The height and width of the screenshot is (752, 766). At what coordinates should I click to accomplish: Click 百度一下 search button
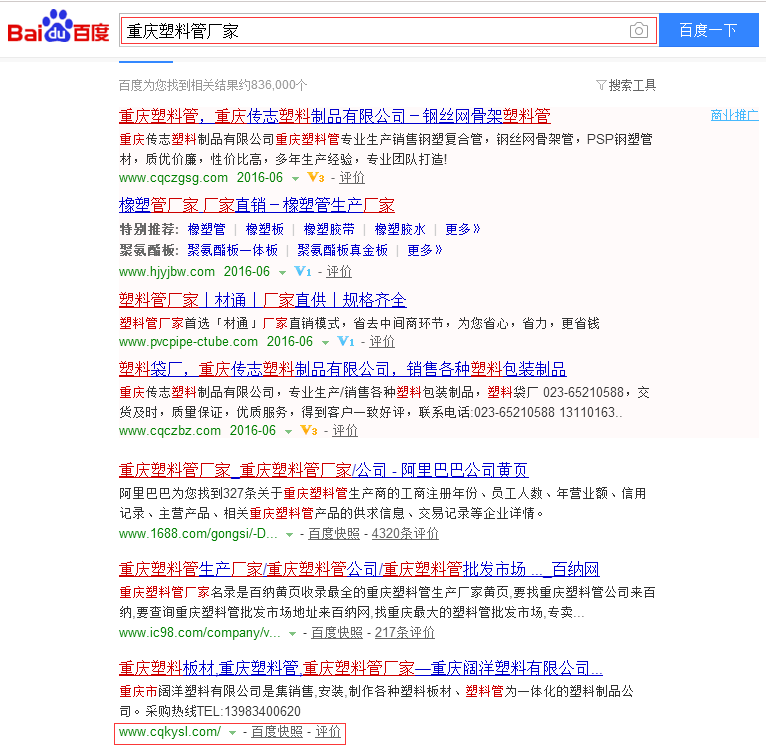[x=707, y=30]
